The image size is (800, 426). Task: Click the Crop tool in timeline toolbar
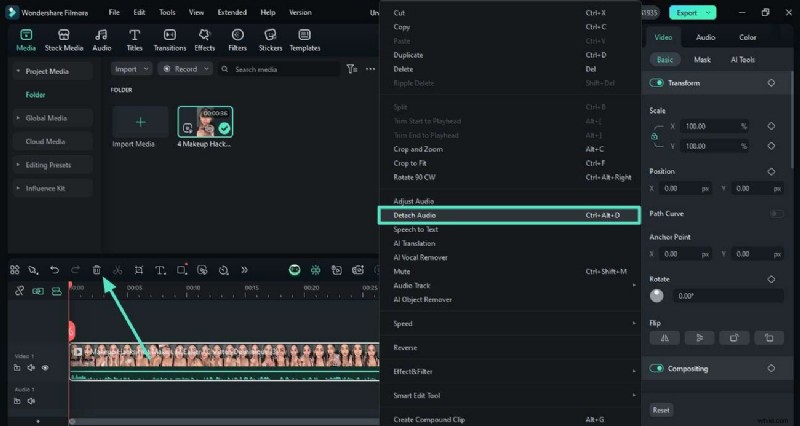[x=138, y=270]
